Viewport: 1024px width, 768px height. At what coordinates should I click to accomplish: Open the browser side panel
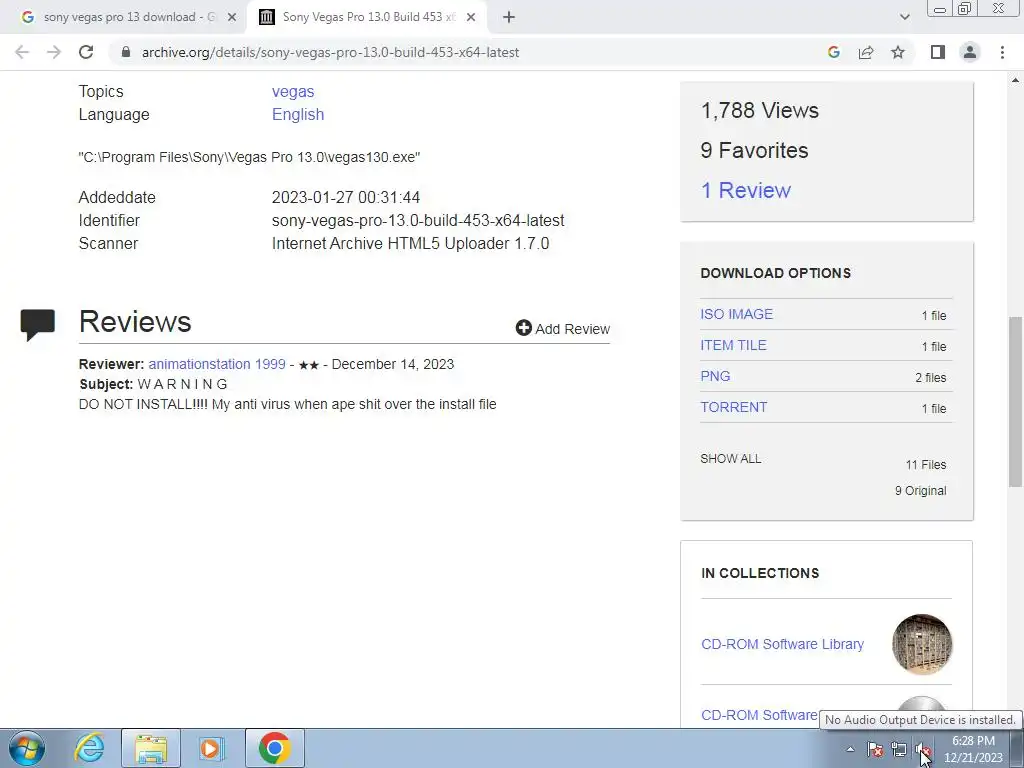coord(938,52)
